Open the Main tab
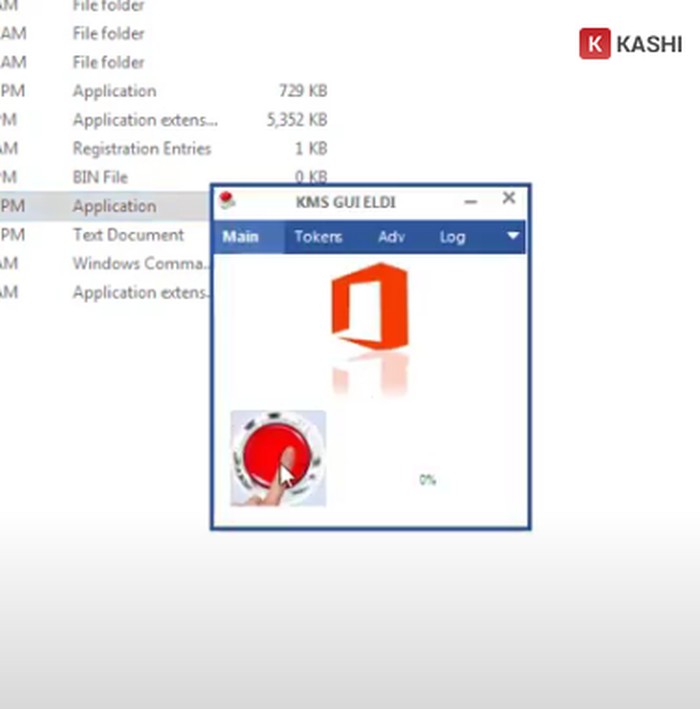The image size is (700, 709). [248, 237]
